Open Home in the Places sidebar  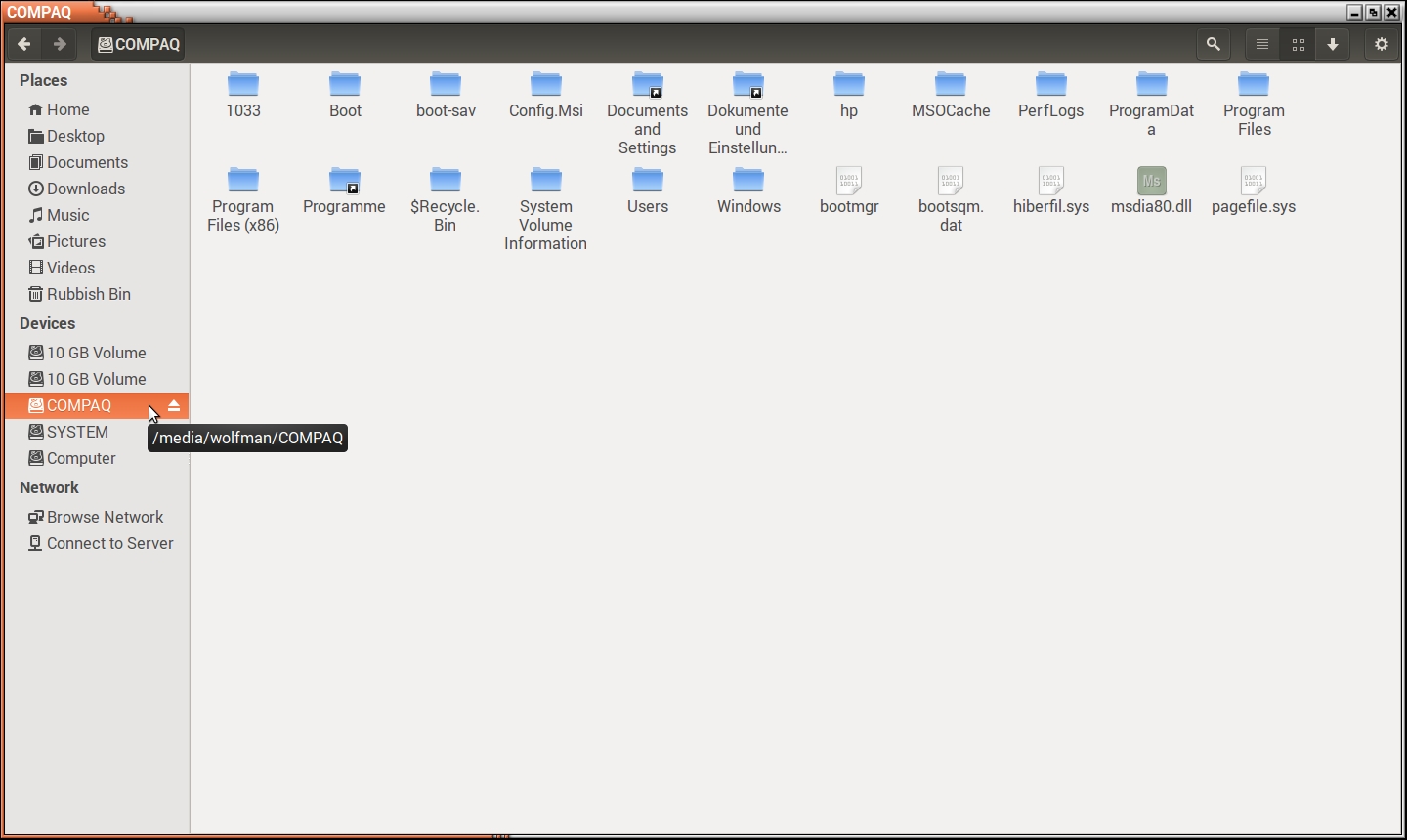(67, 109)
